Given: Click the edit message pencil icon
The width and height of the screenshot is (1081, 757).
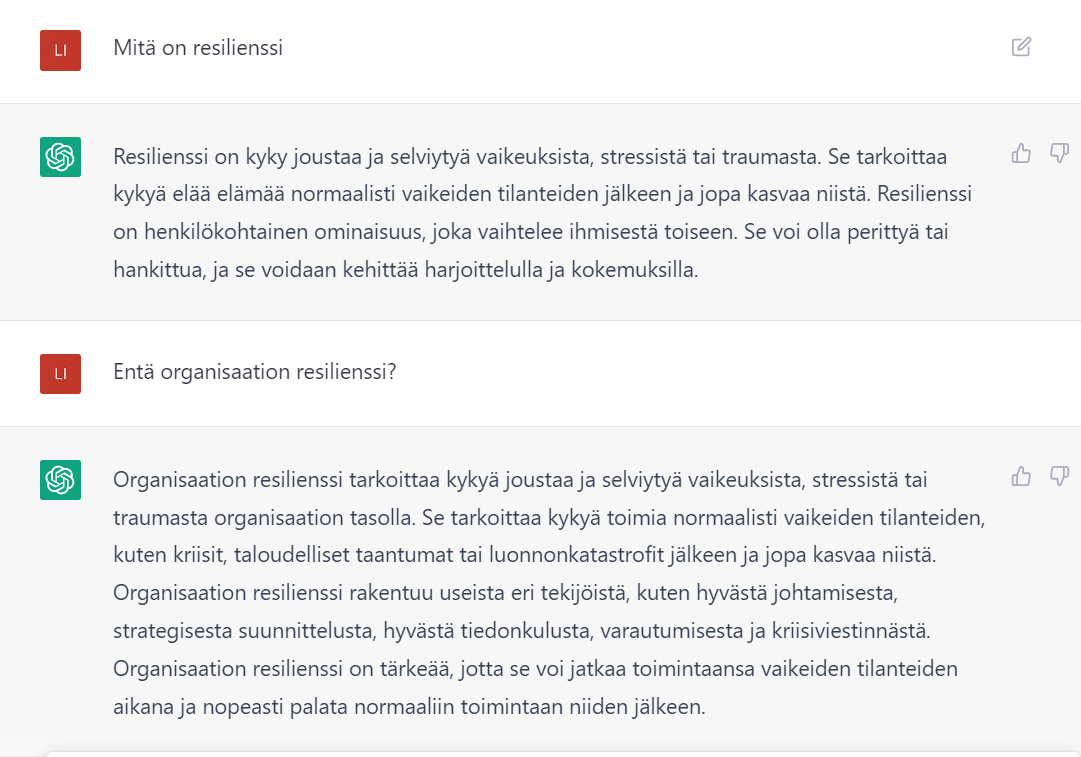Looking at the screenshot, I should (x=1021, y=47).
